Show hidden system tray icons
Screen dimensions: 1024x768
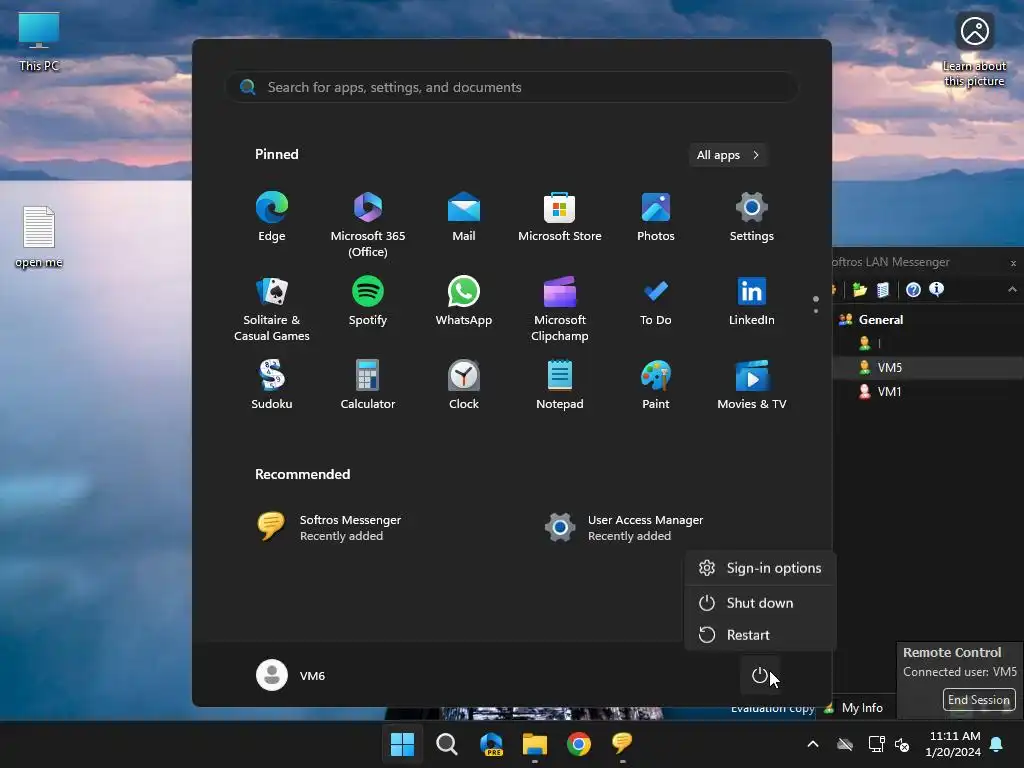813,744
